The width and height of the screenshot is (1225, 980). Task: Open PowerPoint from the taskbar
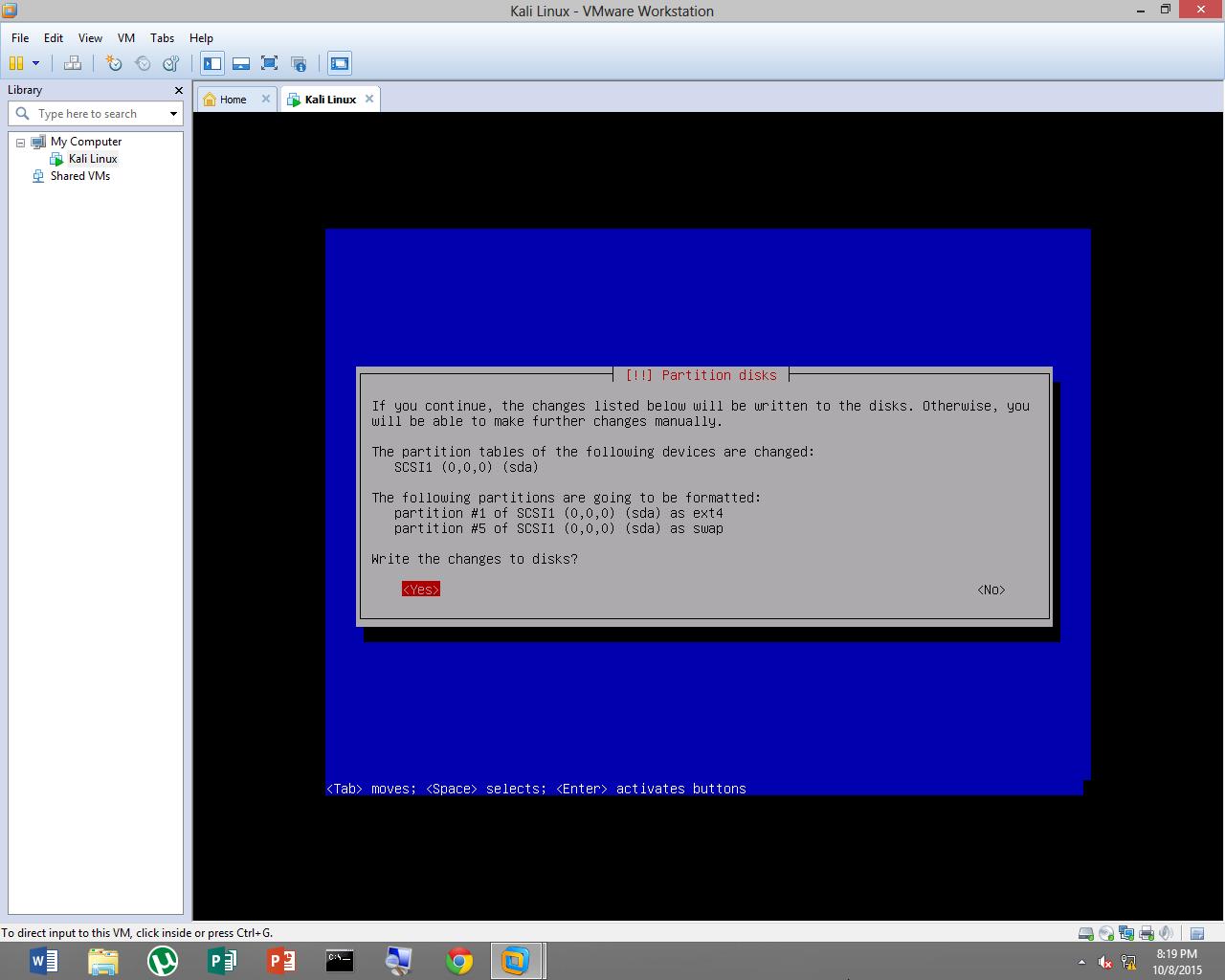point(281,960)
